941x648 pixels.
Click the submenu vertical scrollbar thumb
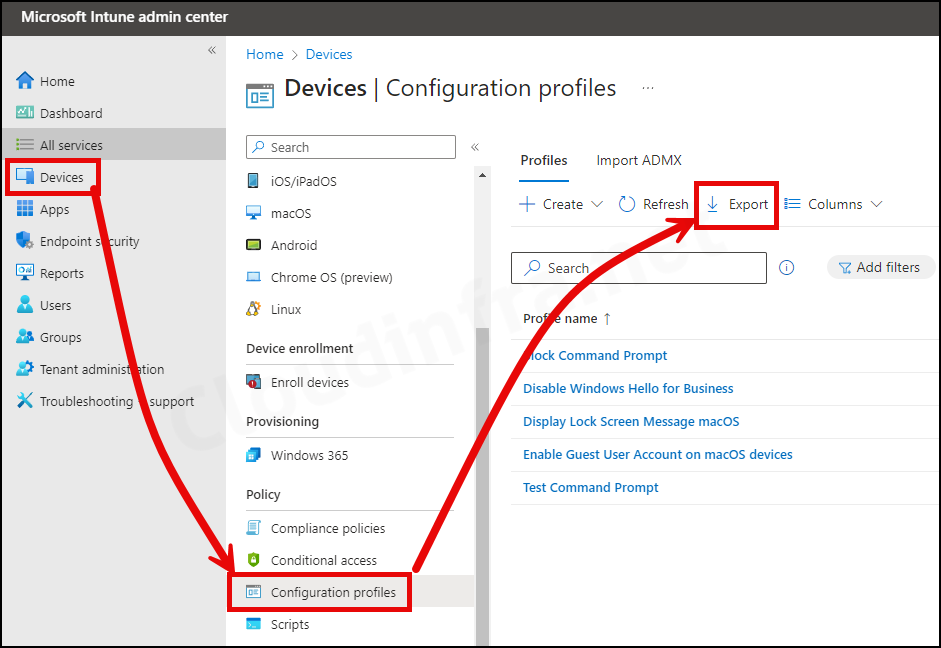483,486
